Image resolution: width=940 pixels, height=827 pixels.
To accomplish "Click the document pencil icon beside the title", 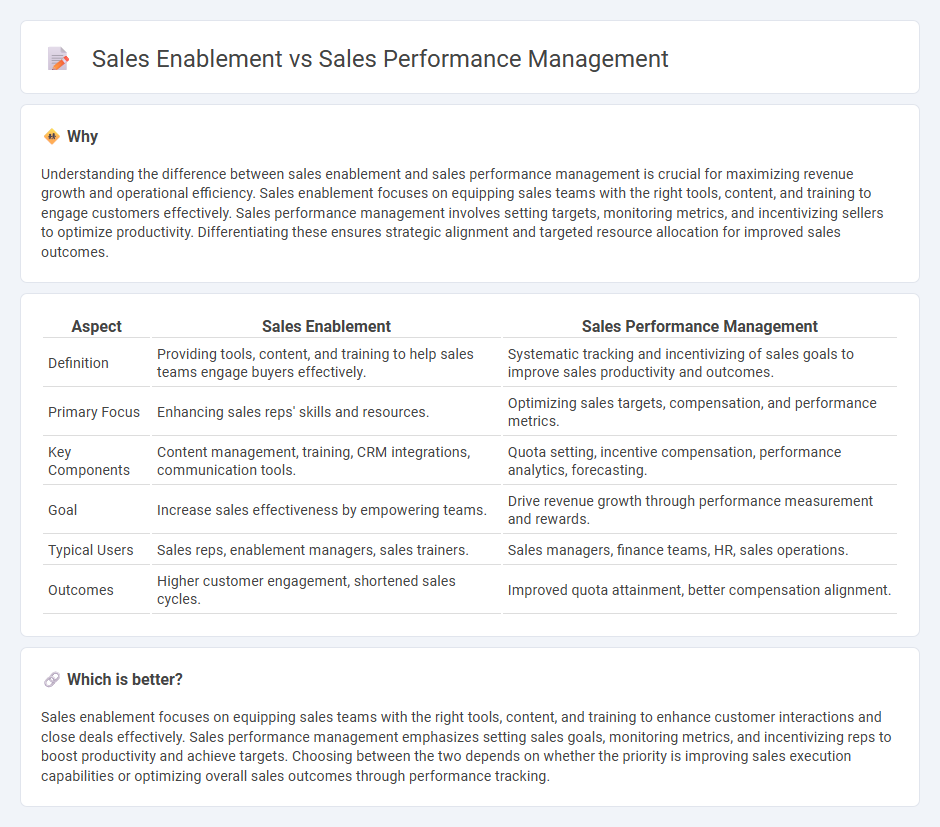I will click(x=58, y=59).
